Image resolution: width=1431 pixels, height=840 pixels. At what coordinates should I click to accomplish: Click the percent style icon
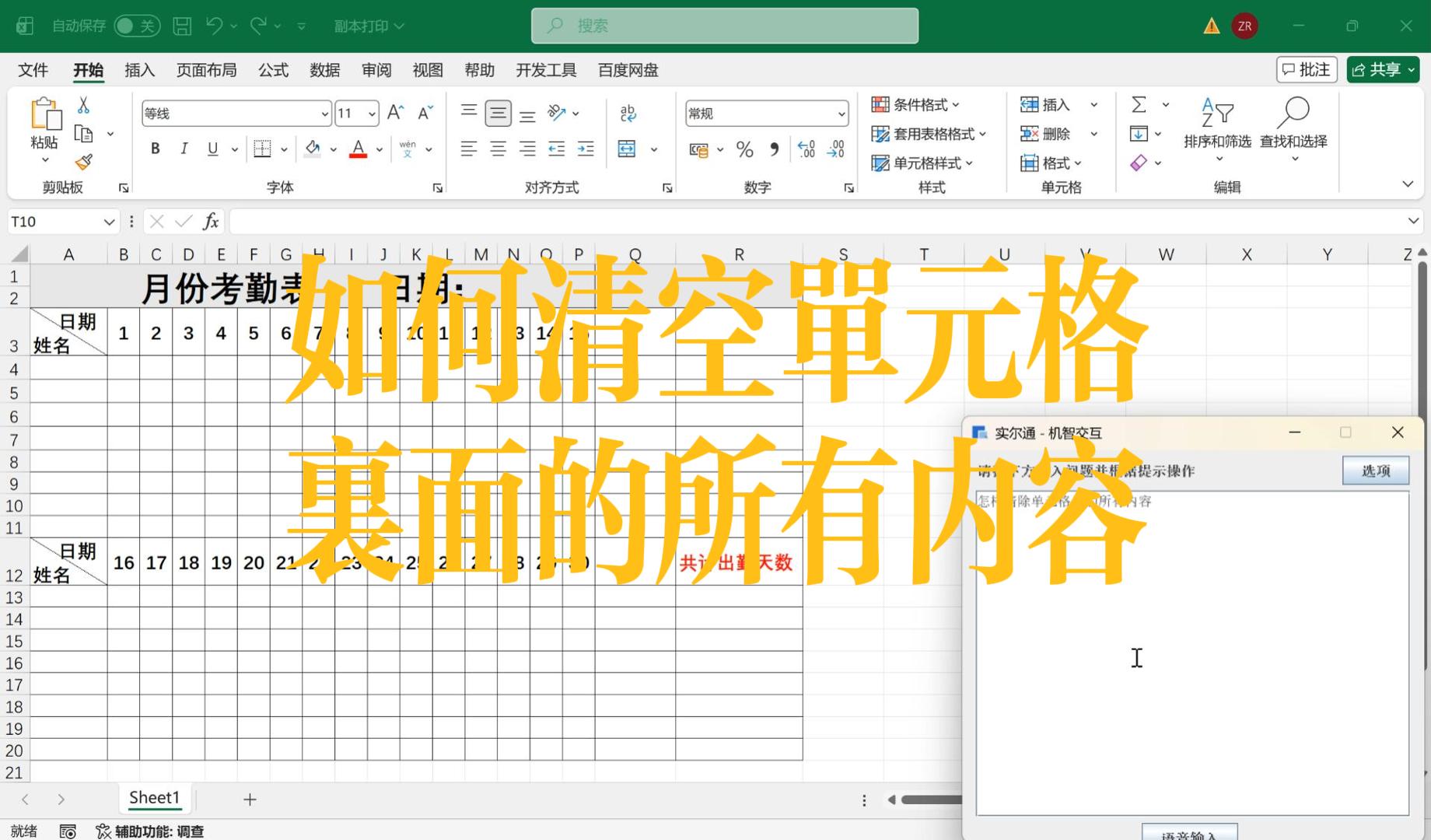744,149
